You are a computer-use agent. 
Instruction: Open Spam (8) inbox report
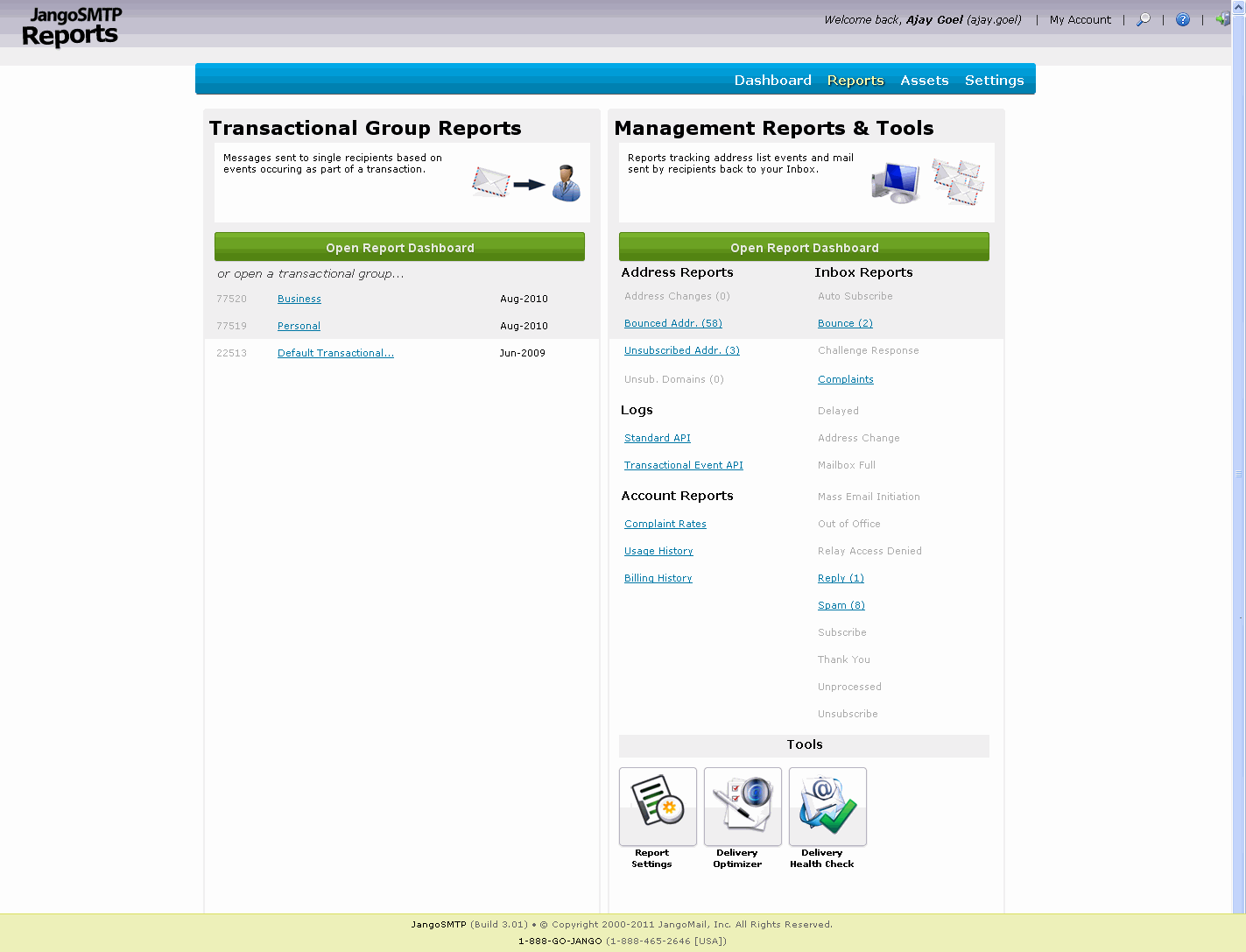coord(841,605)
